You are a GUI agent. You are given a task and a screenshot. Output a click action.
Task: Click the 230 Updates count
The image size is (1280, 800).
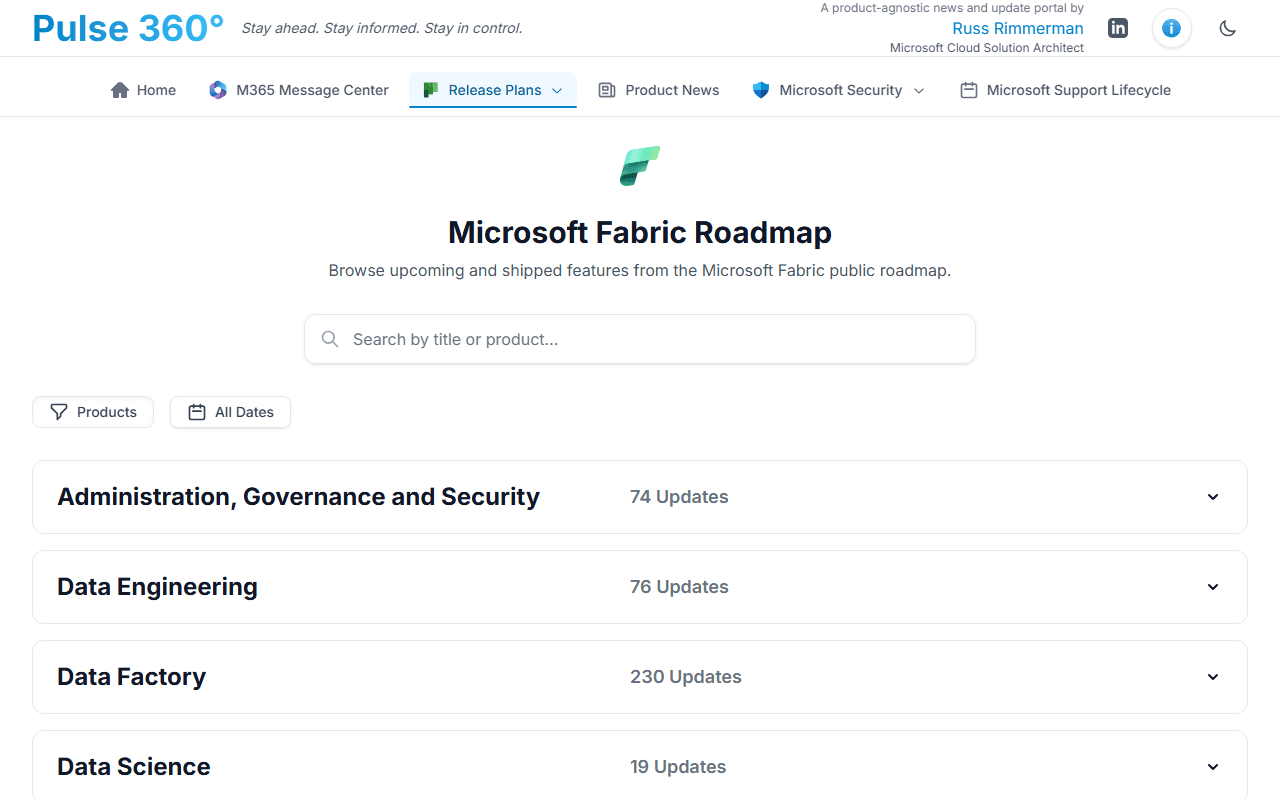click(x=686, y=677)
